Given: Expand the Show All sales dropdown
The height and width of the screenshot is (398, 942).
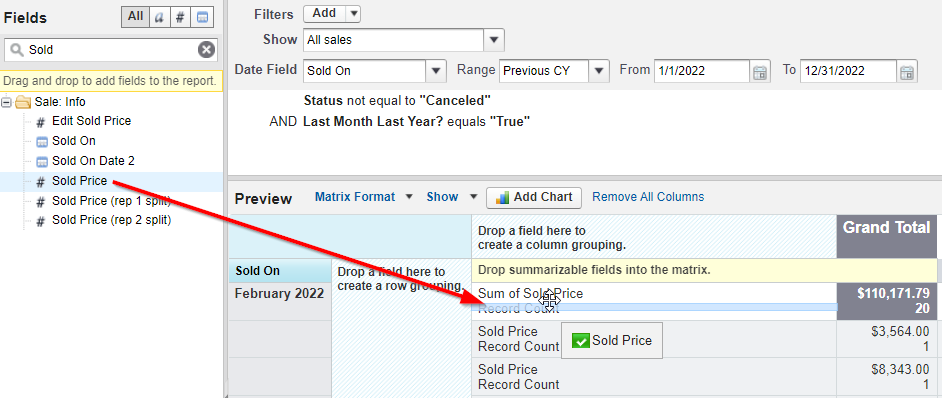Looking at the screenshot, I should click(x=494, y=40).
